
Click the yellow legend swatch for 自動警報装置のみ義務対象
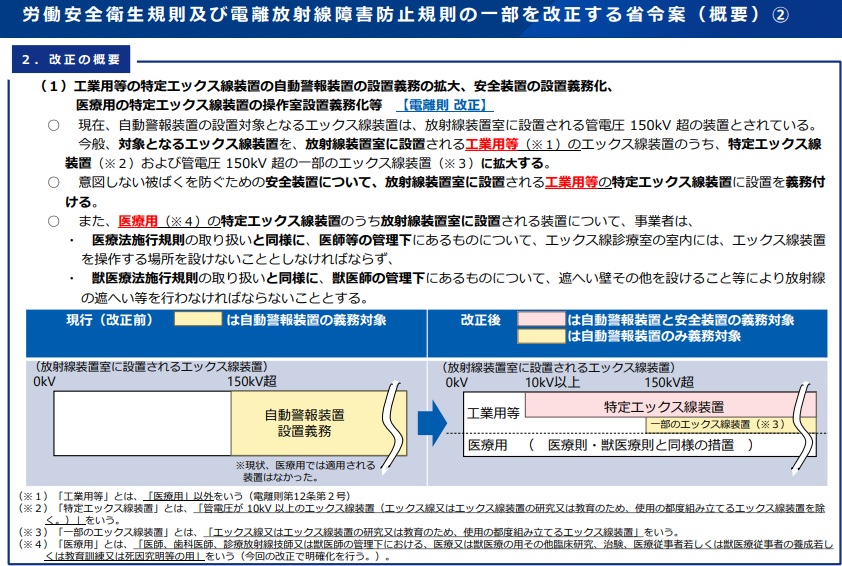540,337
